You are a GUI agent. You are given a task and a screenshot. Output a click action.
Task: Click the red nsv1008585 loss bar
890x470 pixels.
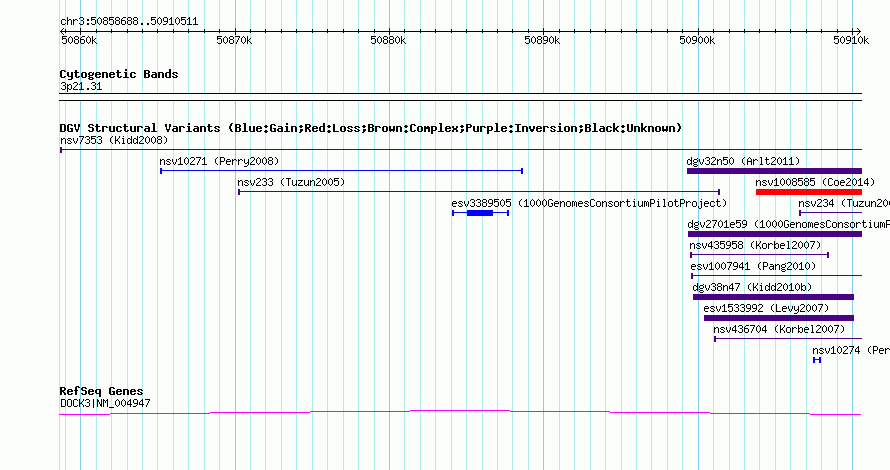[809, 192]
